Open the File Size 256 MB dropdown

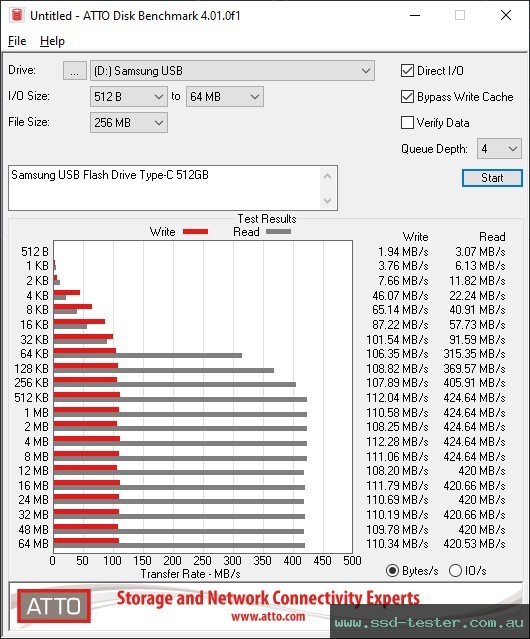[x=128, y=123]
